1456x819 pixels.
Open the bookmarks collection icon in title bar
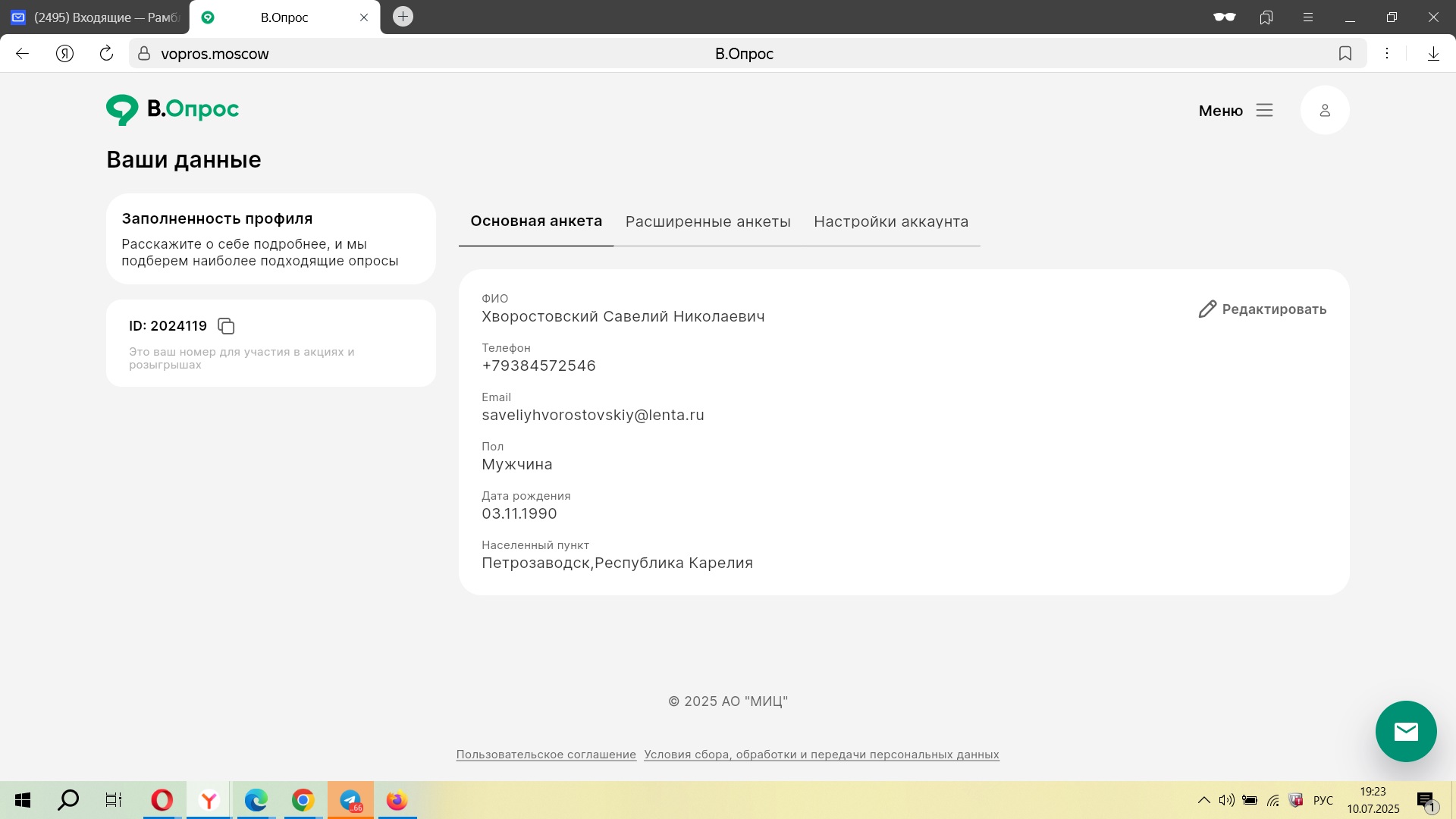click(x=1266, y=17)
